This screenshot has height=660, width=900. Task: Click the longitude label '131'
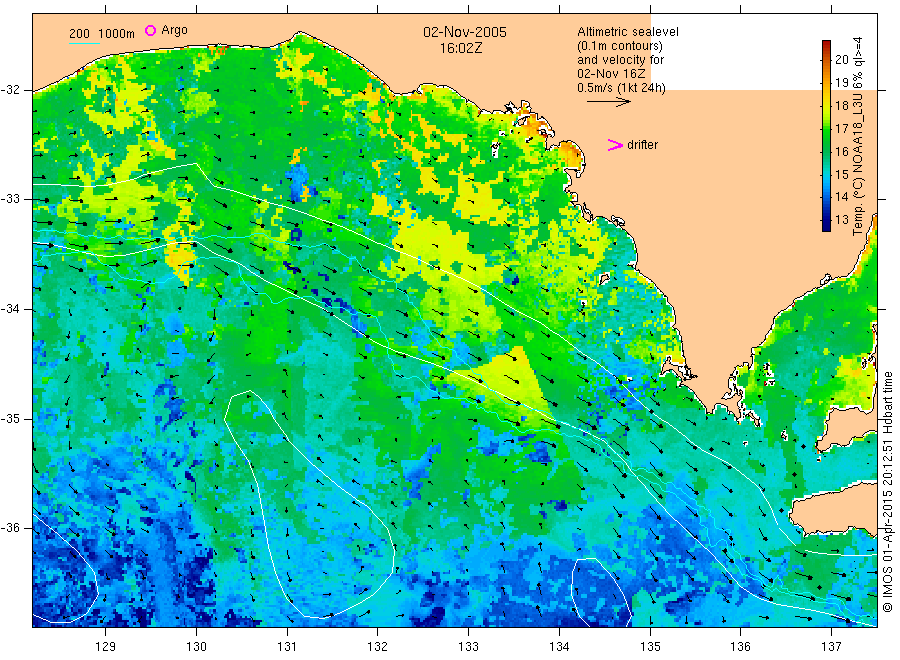click(287, 647)
